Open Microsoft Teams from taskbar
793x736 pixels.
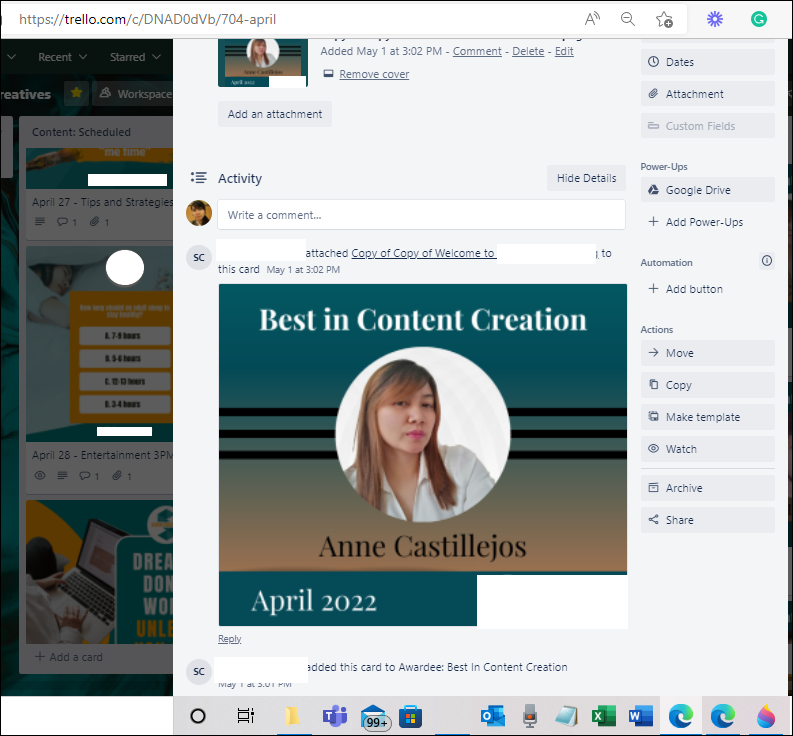[334, 716]
